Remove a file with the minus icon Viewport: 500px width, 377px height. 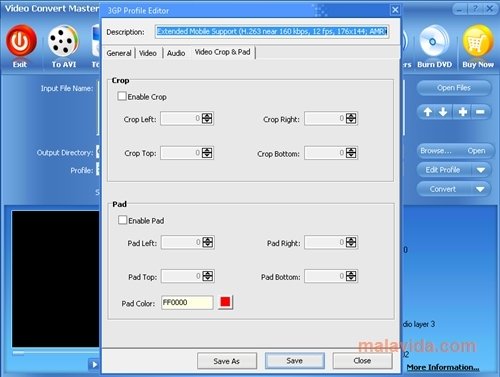tap(480, 112)
